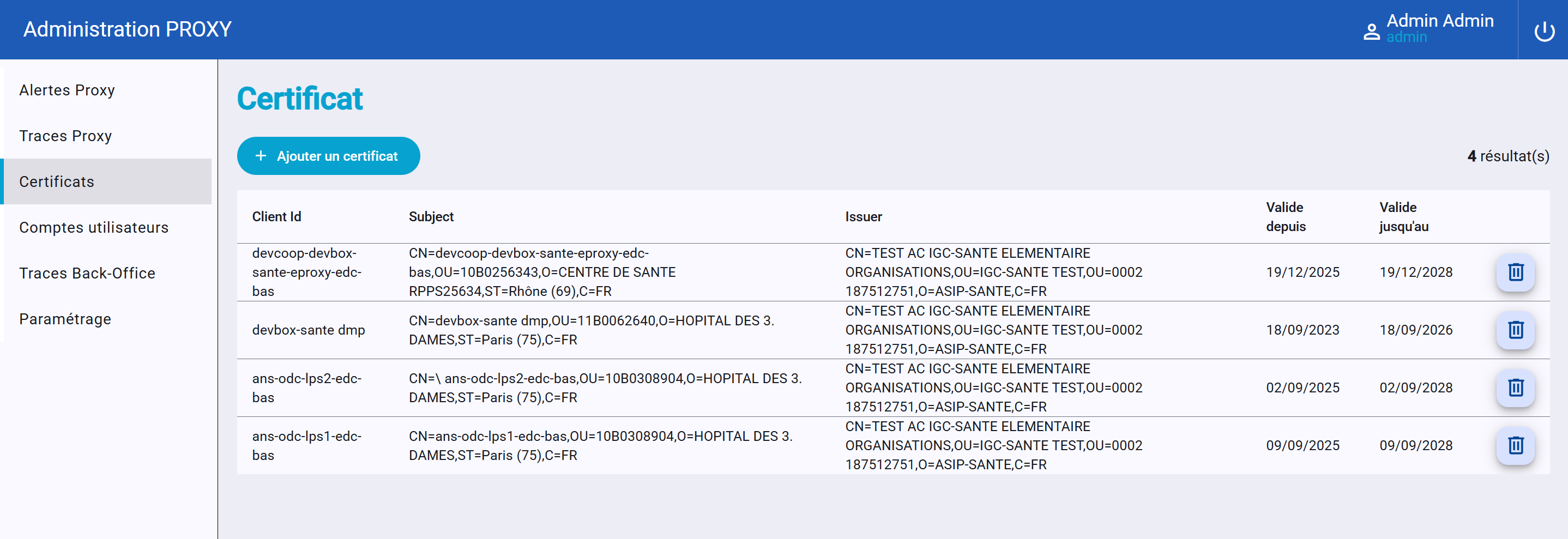Click the power logout icon
Screen dimensions: 1568x539
(x=1543, y=31)
